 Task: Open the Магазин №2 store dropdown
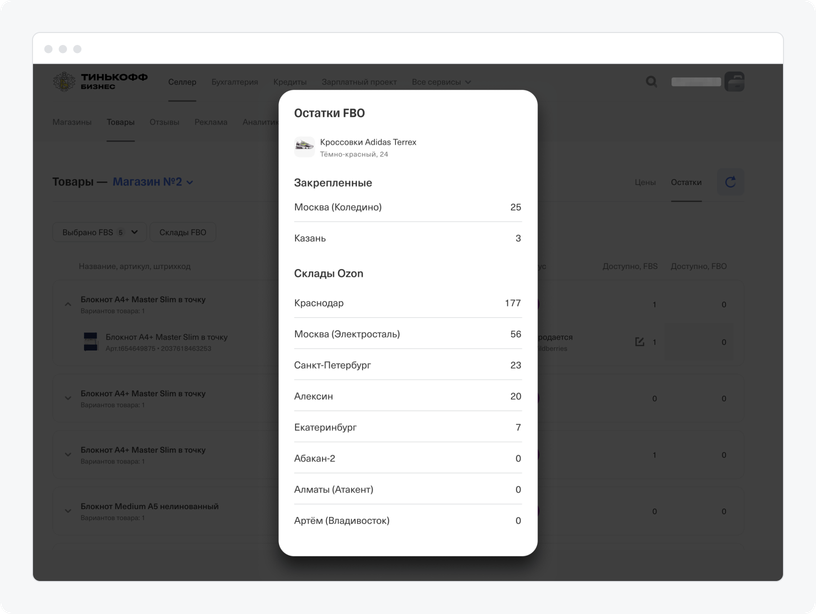pos(153,182)
